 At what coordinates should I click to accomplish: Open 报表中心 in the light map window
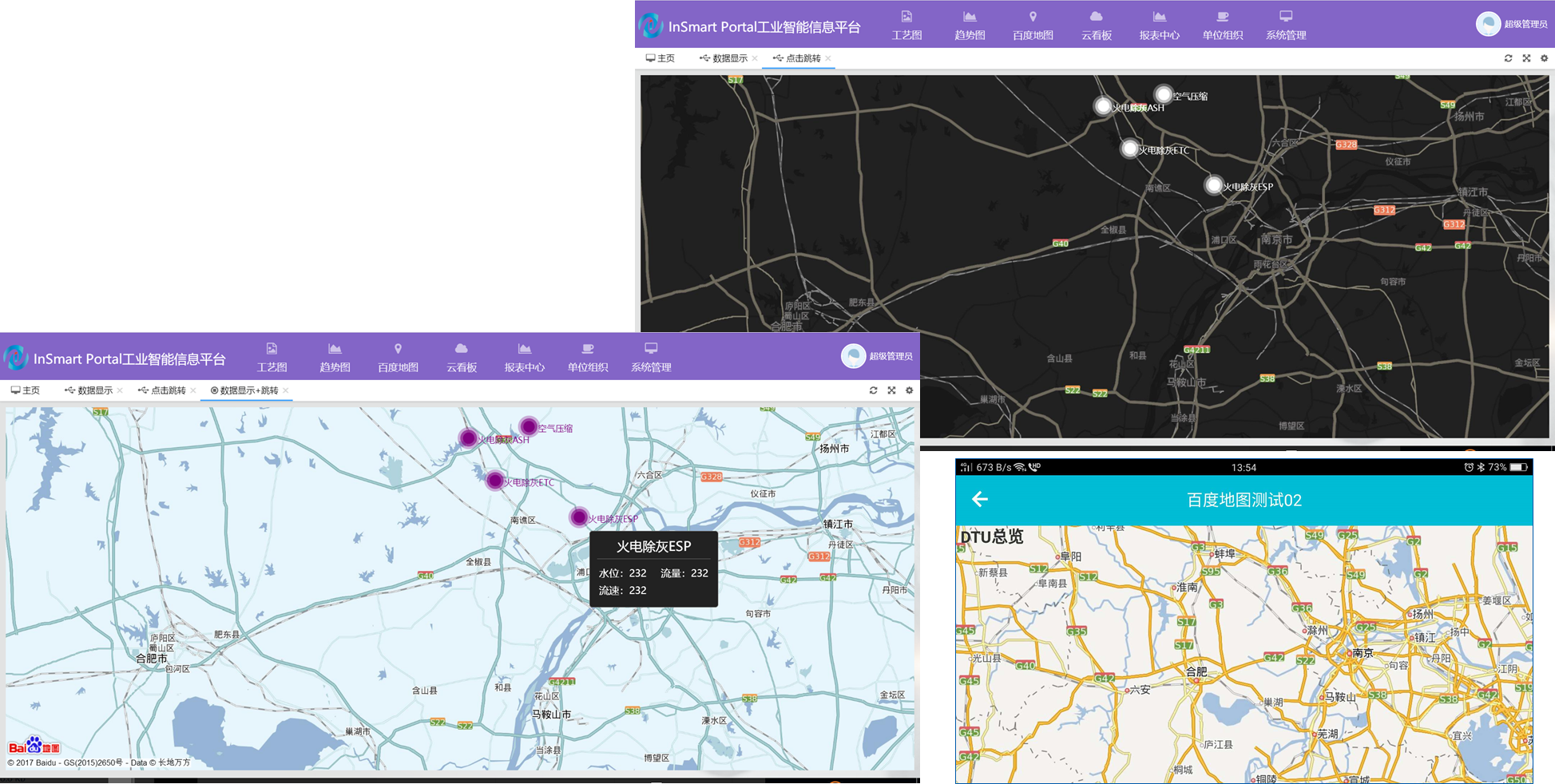tap(524, 358)
